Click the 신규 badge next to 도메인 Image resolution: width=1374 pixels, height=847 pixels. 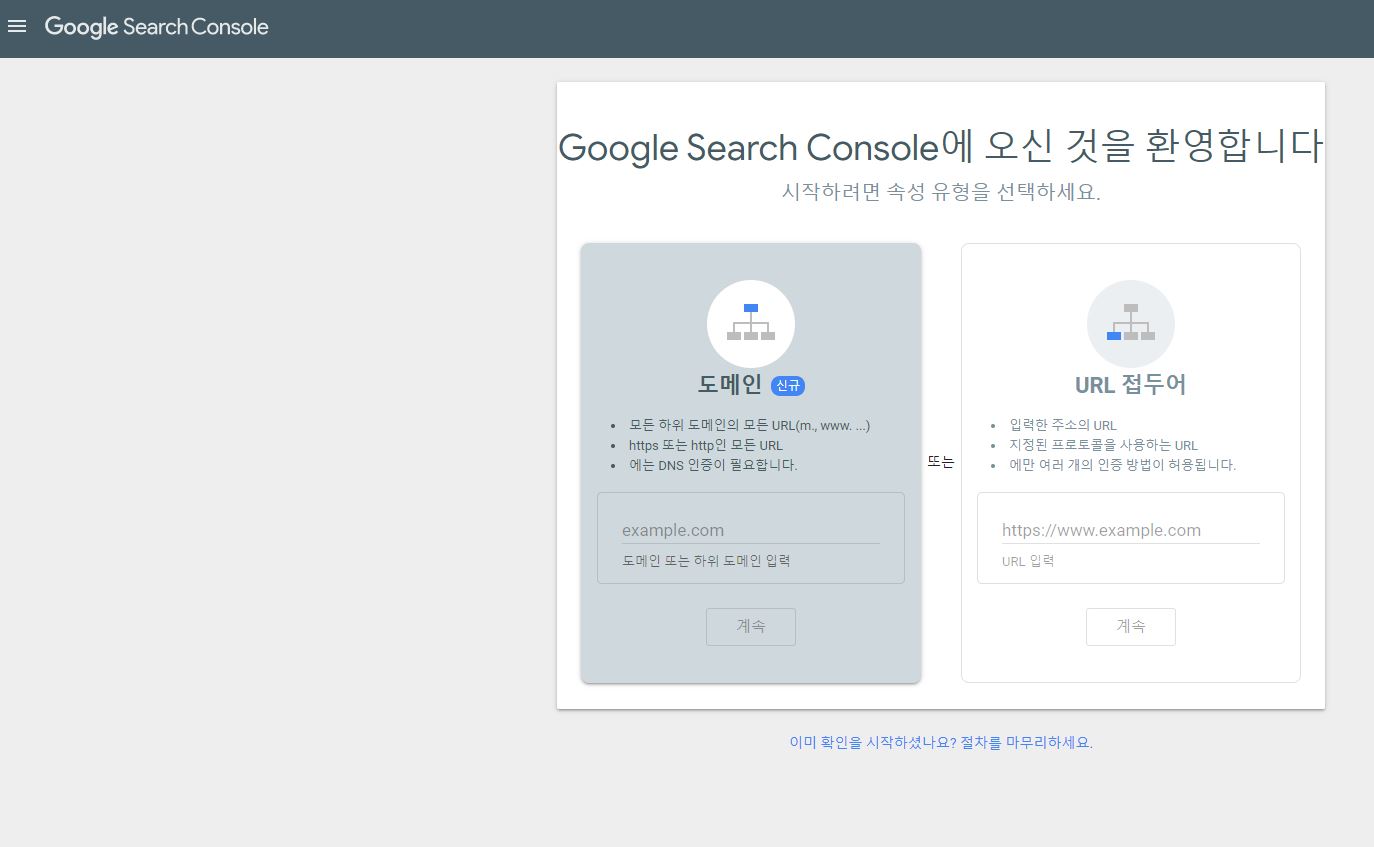788,385
